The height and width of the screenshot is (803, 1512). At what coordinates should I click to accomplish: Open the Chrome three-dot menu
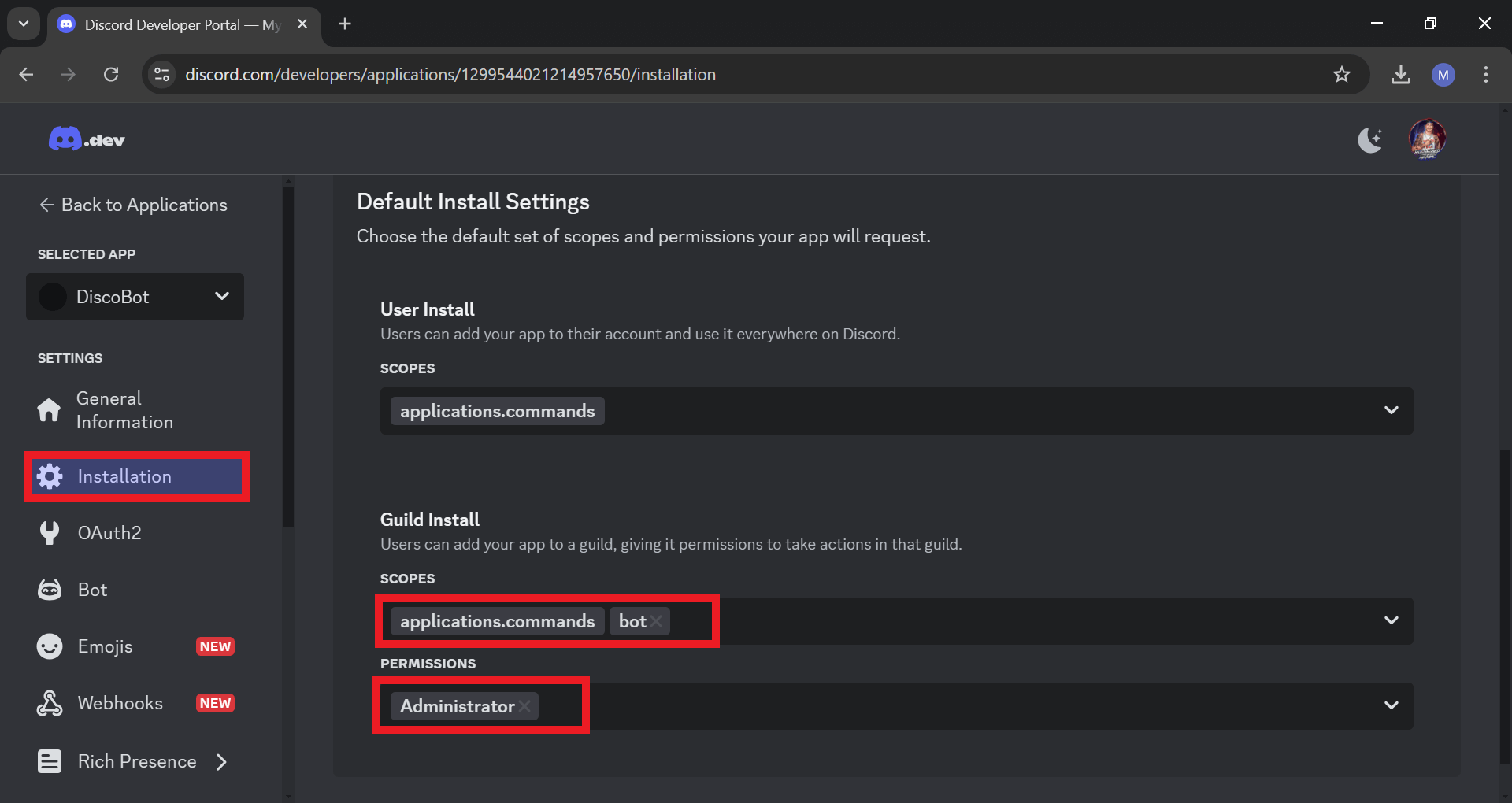(1486, 74)
